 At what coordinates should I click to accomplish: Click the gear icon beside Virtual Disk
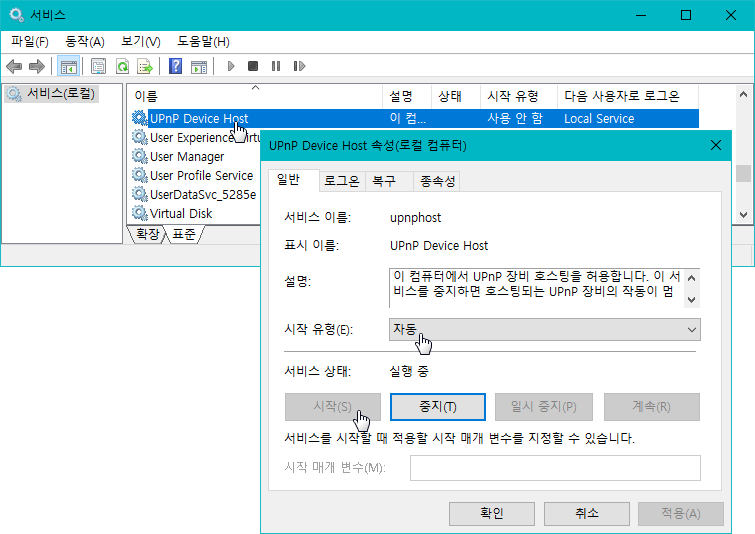[140, 213]
